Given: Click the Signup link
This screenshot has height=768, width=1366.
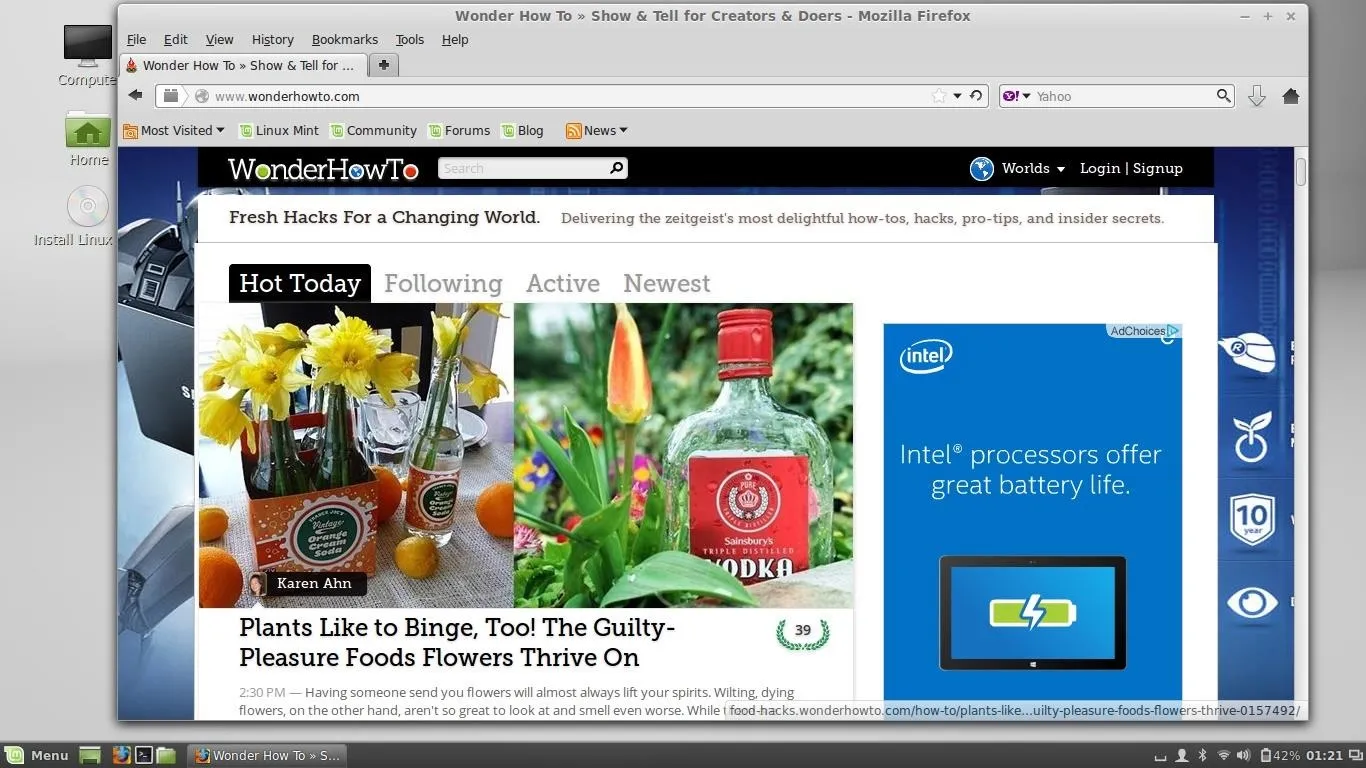Looking at the screenshot, I should [x=1158, y=168].
